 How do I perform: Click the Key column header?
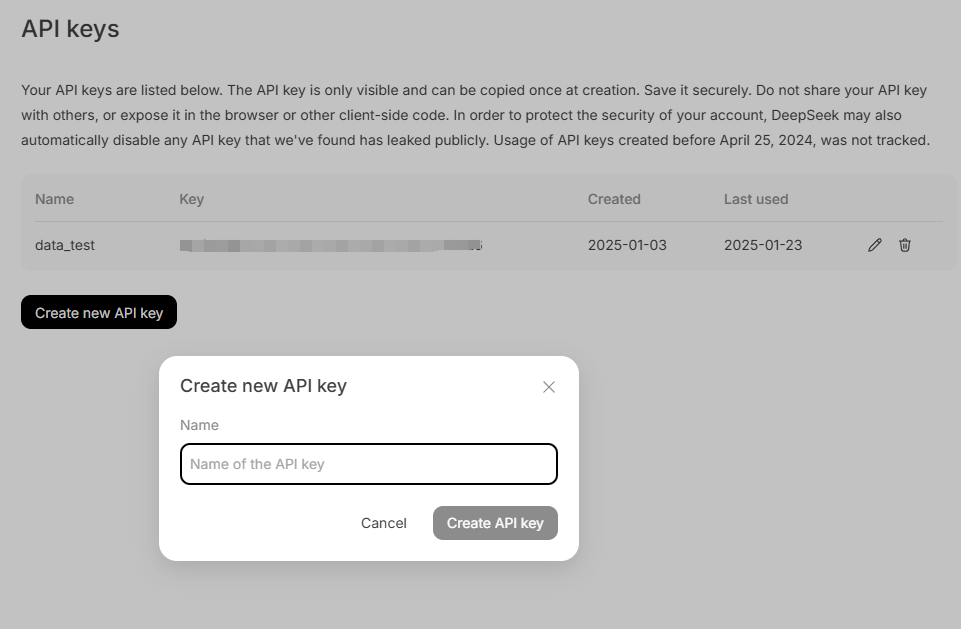191,199
